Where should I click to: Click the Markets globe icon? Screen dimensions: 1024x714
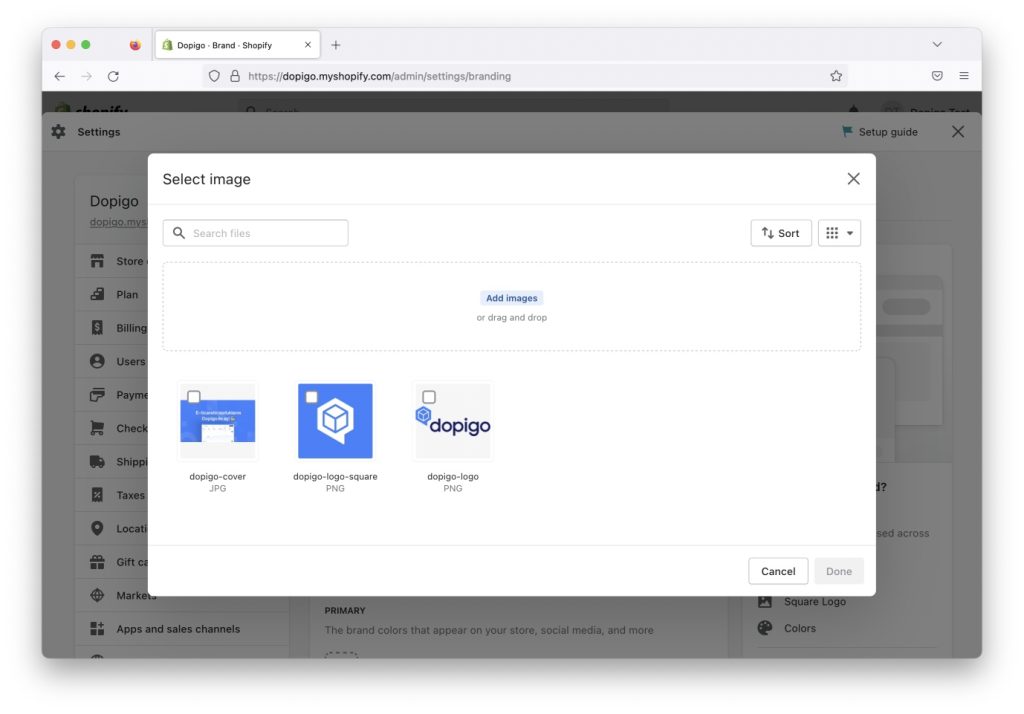tap(97, 595)
